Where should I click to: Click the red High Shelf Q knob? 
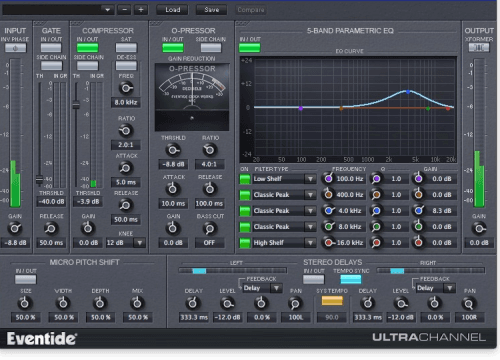point(376,242)
